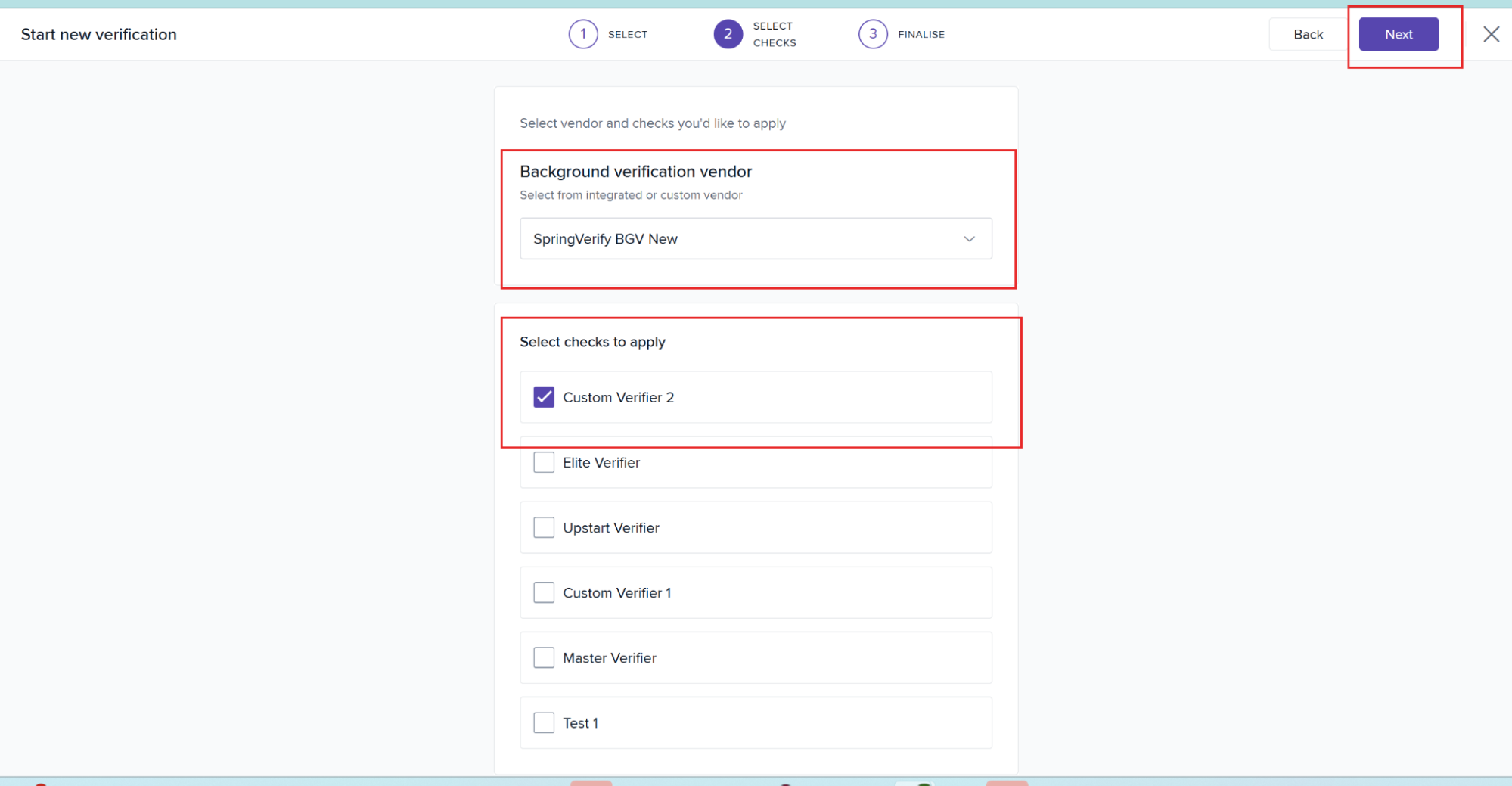
Task: Enable the Test 1 checkbox
Action: (x=544, y=722)
